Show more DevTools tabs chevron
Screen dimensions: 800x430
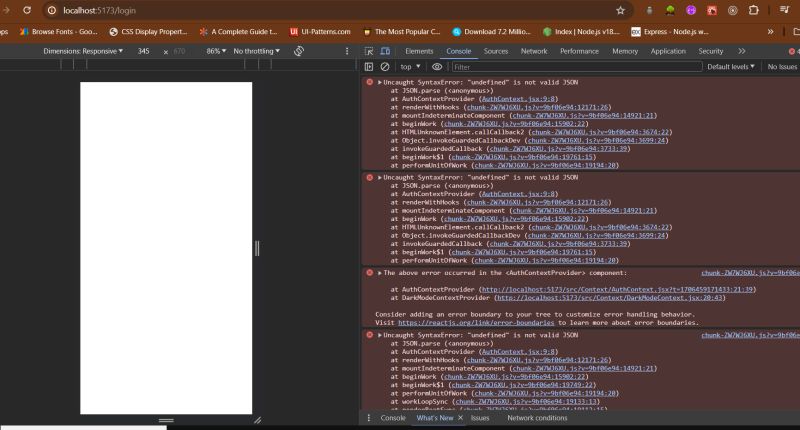[742, 51]
